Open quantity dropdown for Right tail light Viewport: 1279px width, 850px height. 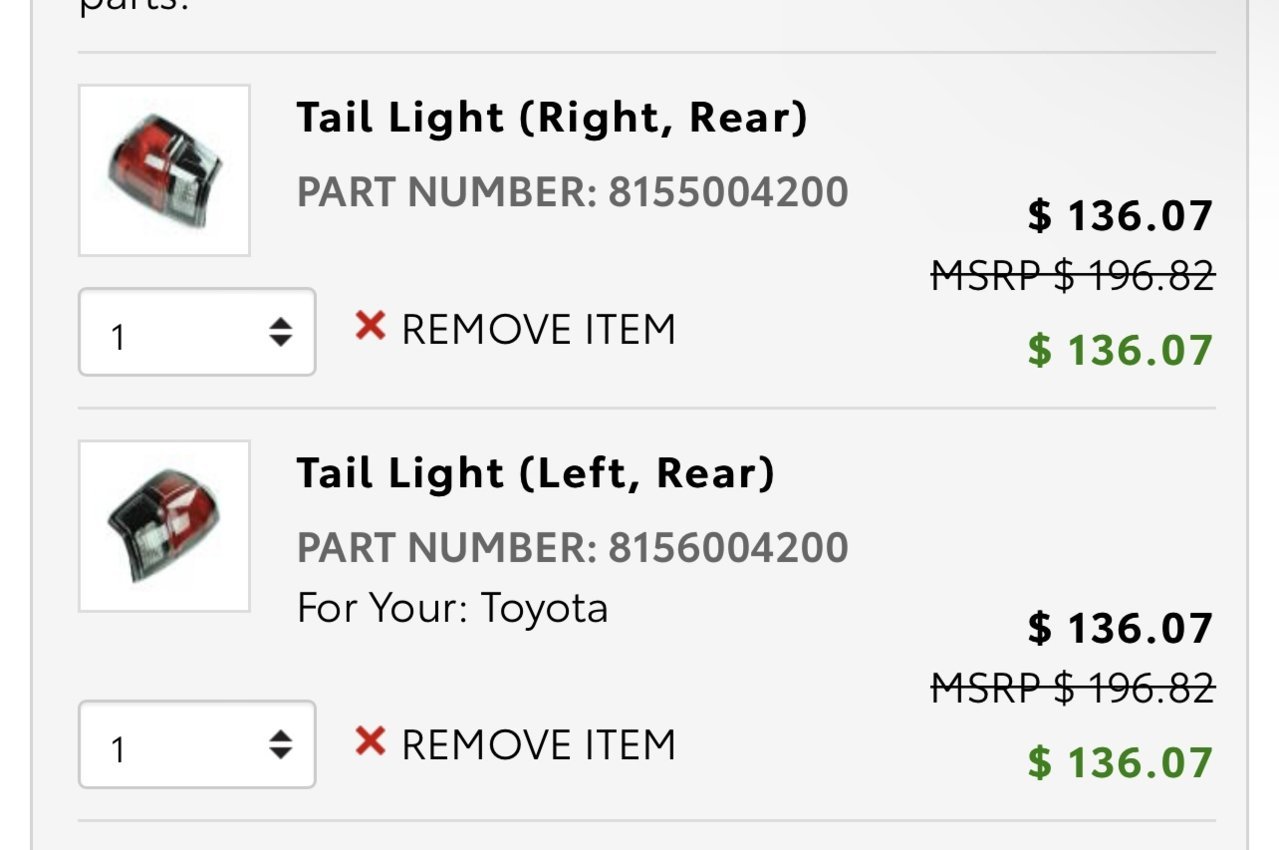click(x=197, y=332)
